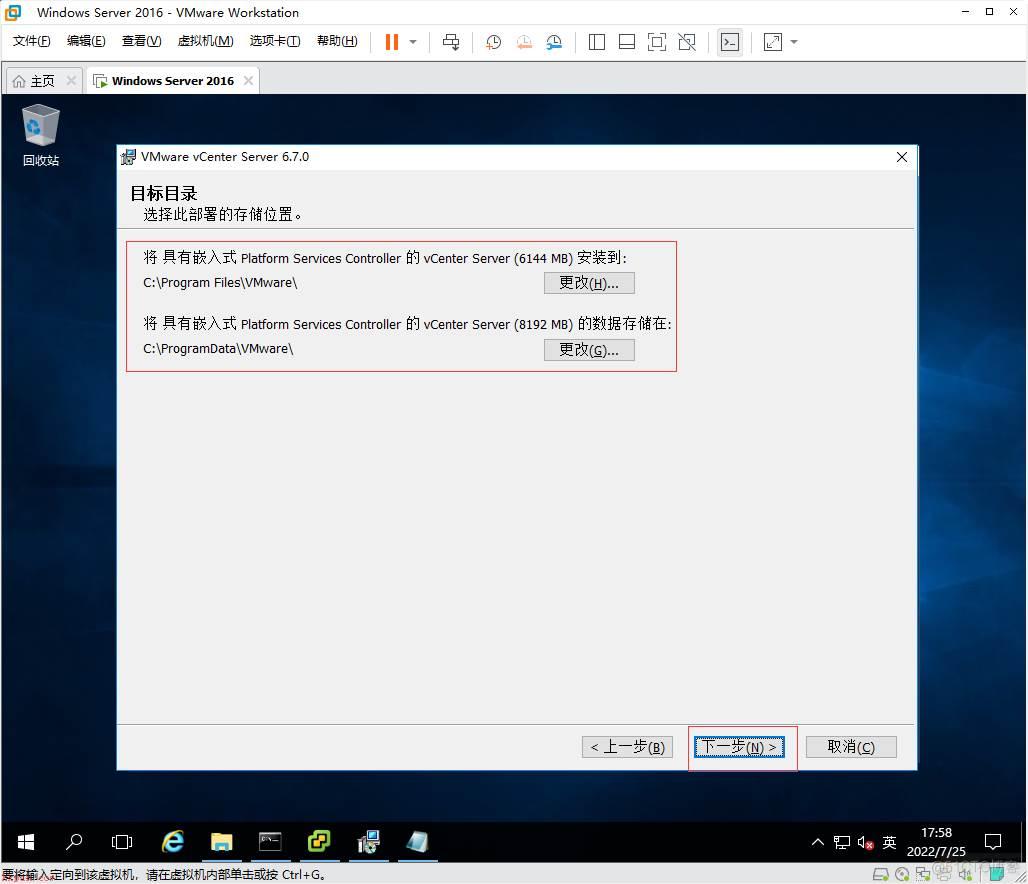Click the C:\Program Files\VMware\ path text
This screenshot has width=1028, height=884.
tap(220, 283)
